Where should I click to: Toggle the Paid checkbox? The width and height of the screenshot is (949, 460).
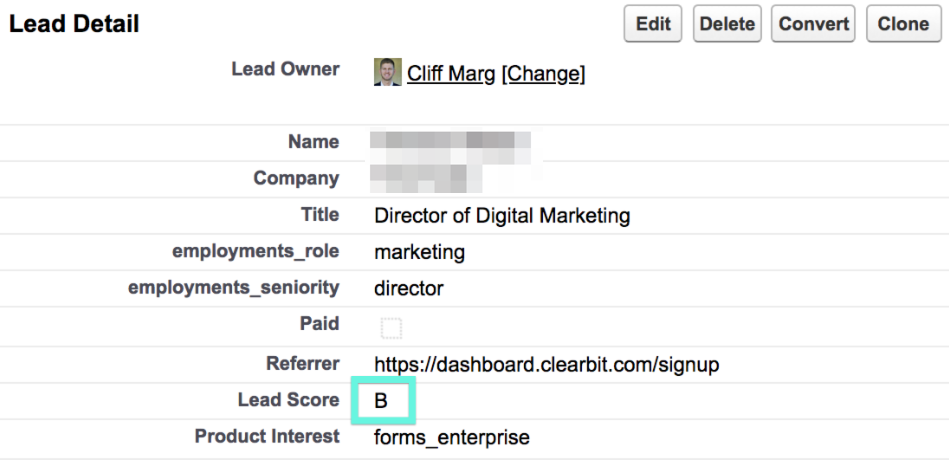(x=392, y=329)
